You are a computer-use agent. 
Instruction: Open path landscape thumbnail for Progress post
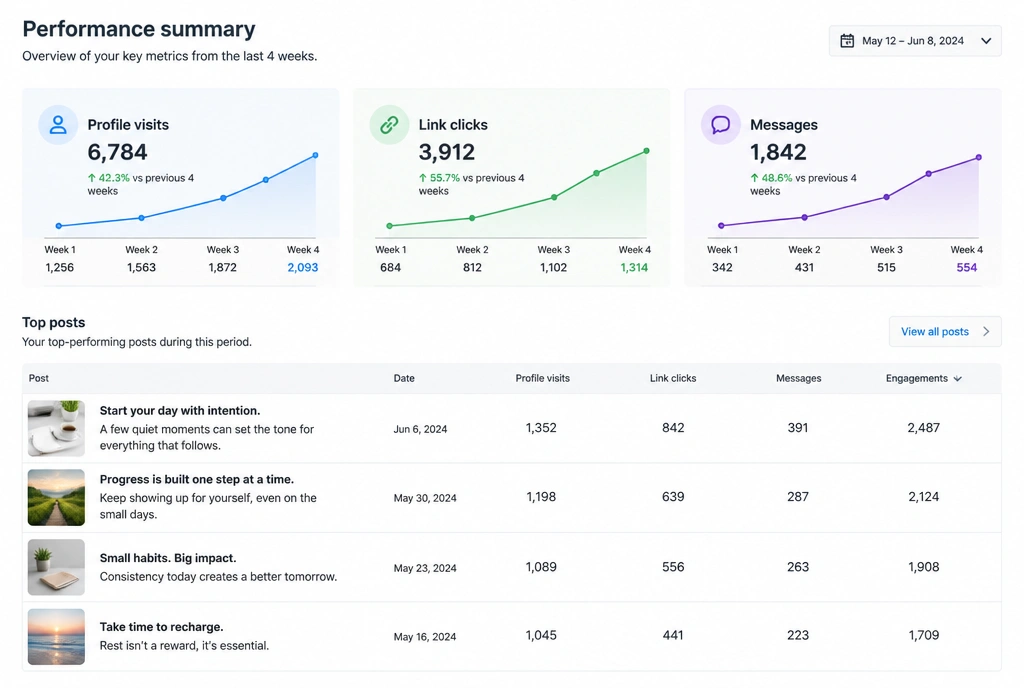pyautogui.click(x=56, y=497)
